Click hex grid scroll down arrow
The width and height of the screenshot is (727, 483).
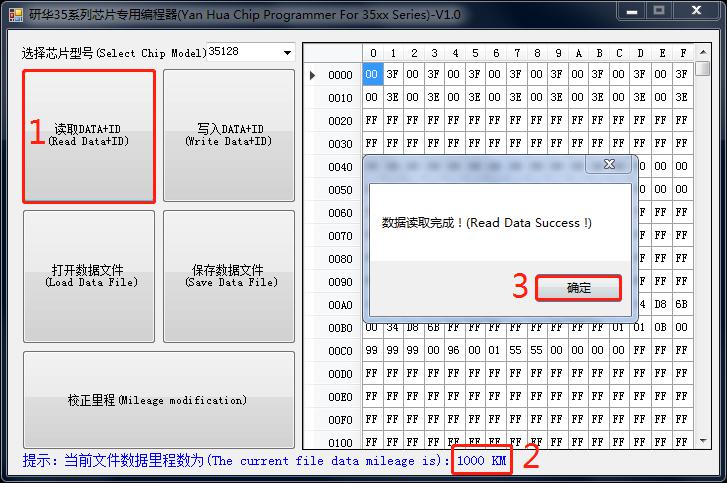tap(703, 440)
